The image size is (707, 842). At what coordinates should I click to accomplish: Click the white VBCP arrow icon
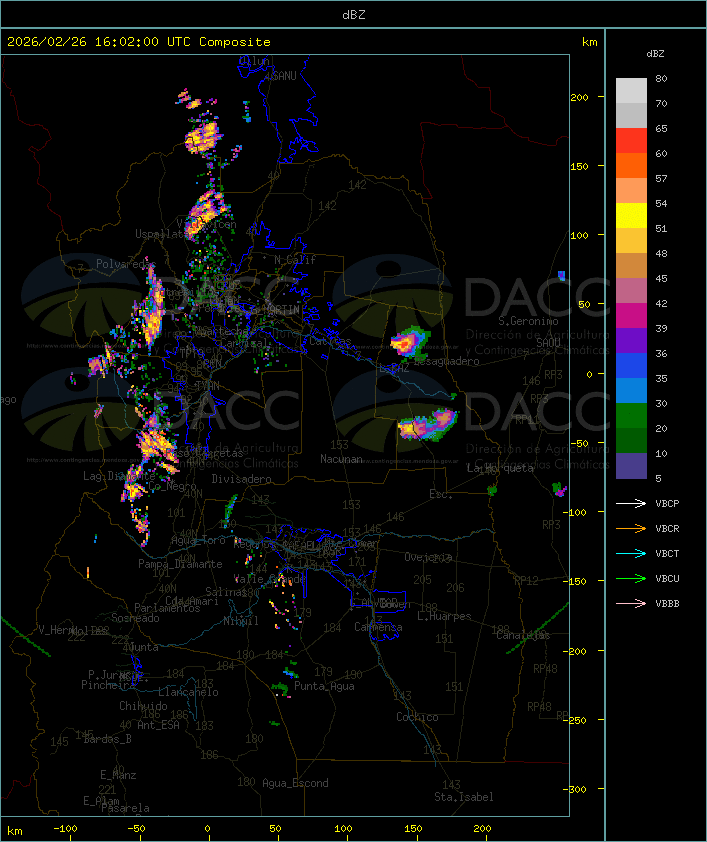point(631,503)
